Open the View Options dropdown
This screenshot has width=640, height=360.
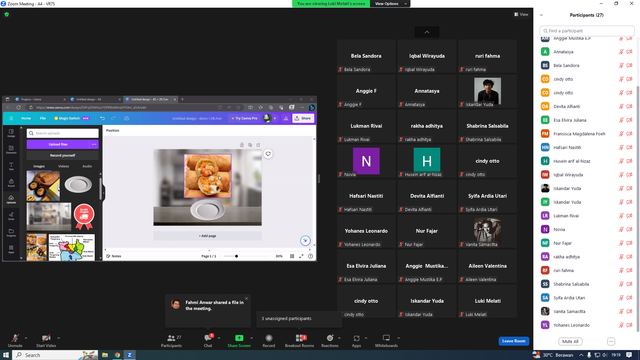(x=390, y=4)
